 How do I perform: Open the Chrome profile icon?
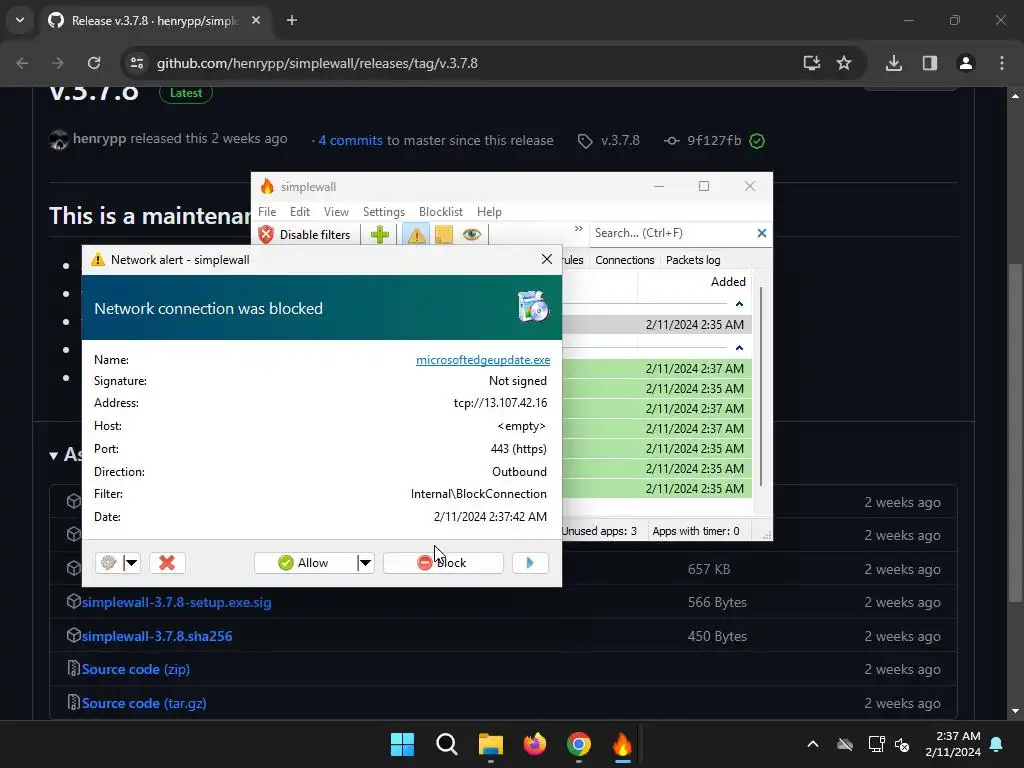point(966,63)
